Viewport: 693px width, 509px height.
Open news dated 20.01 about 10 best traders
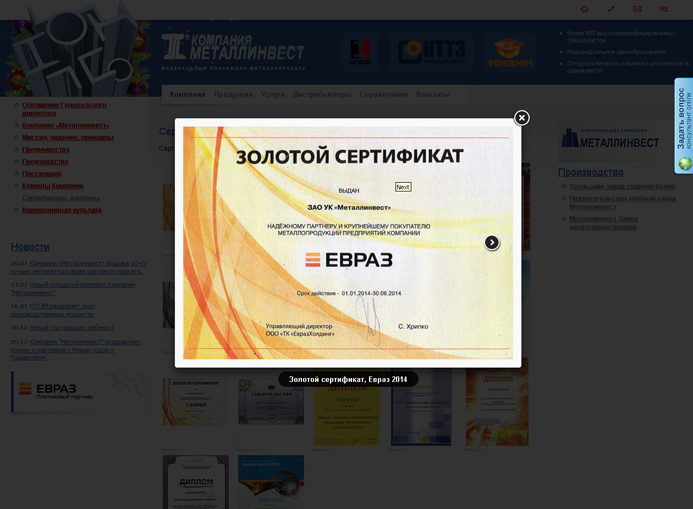pyautogui.click(x=79, y=267)
